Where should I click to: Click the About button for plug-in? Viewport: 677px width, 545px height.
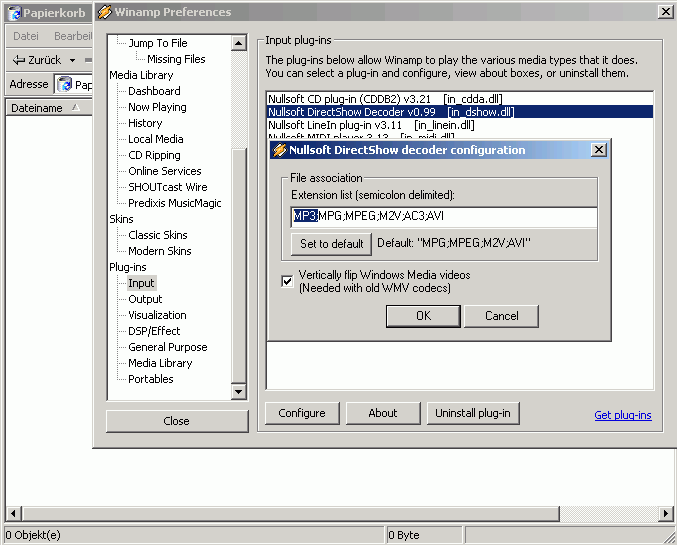383,413
